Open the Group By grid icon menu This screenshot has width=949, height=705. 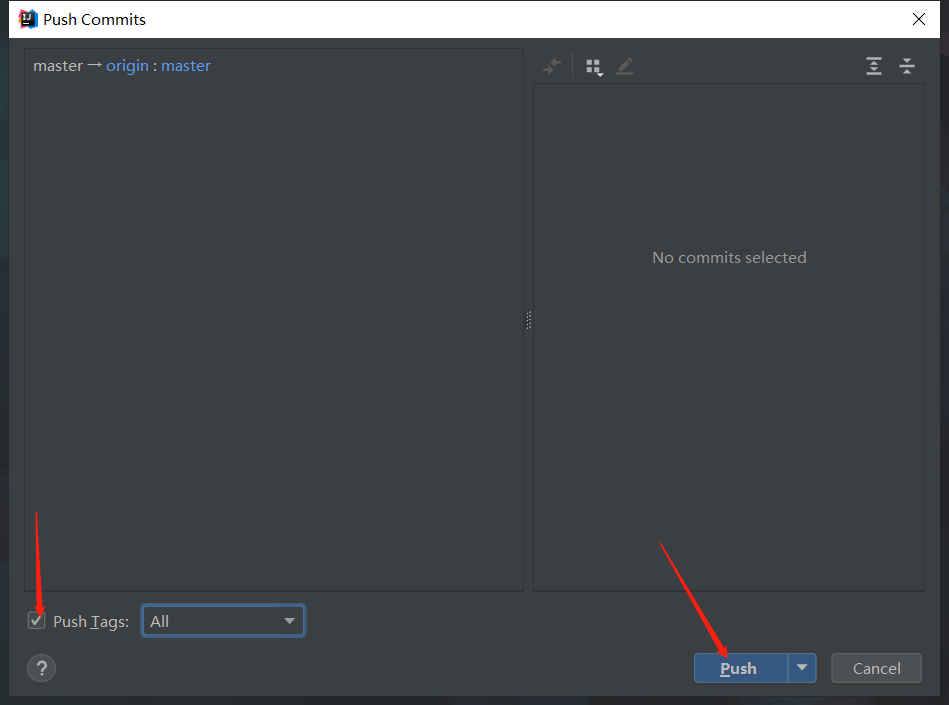[x=594, y=67]
